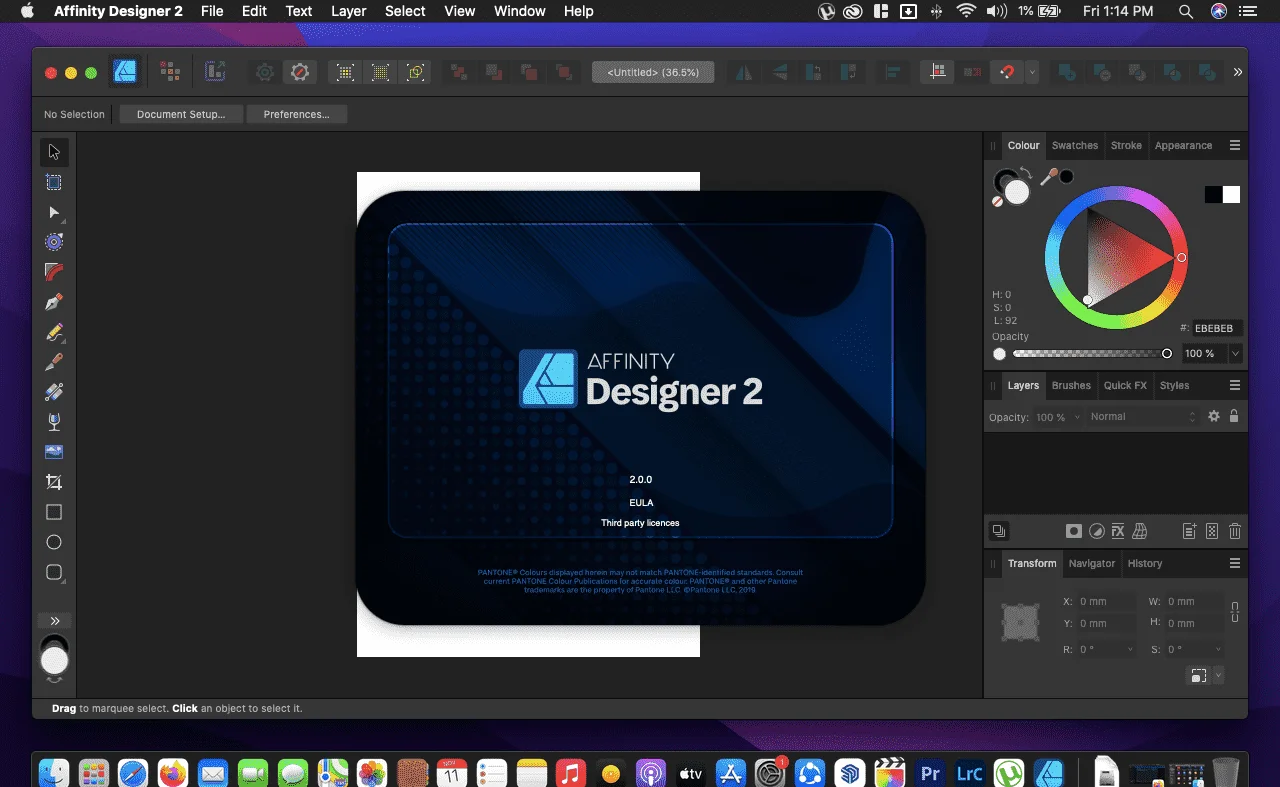The width and height of the screenshot is (1280, 787).
Task: Click the Preferences button
Action: tap(296, 114)
